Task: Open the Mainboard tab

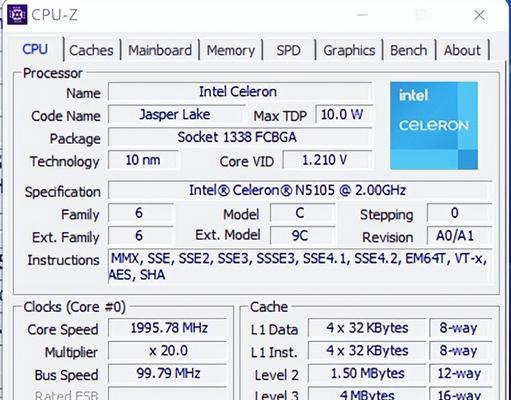Action: (160, 50)
